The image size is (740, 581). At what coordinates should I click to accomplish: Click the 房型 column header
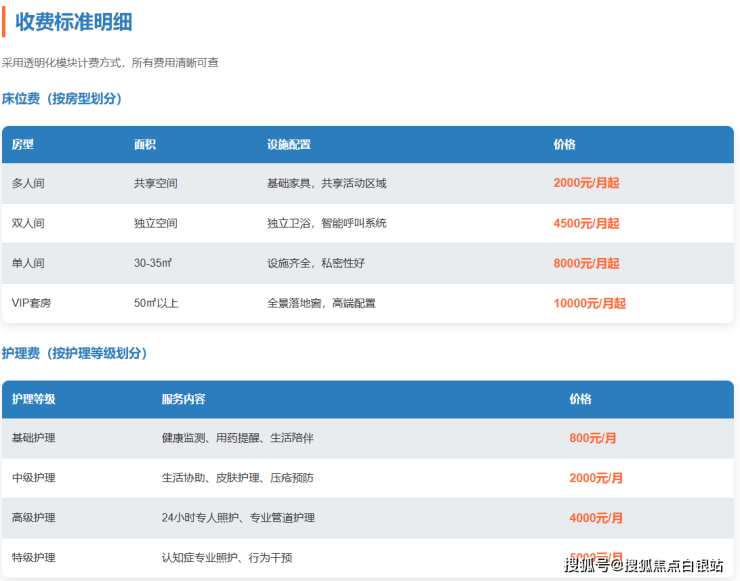pos(23,145)
